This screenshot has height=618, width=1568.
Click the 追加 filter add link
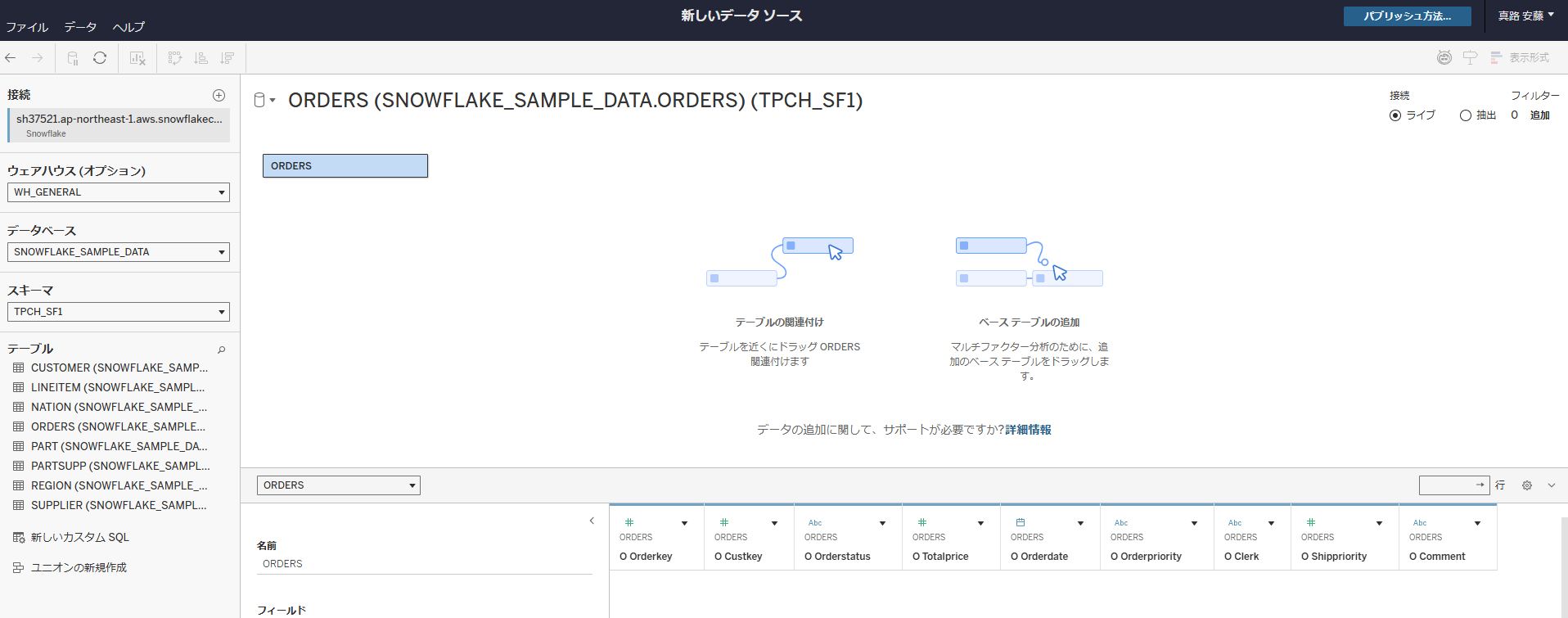pos(1539,115)
